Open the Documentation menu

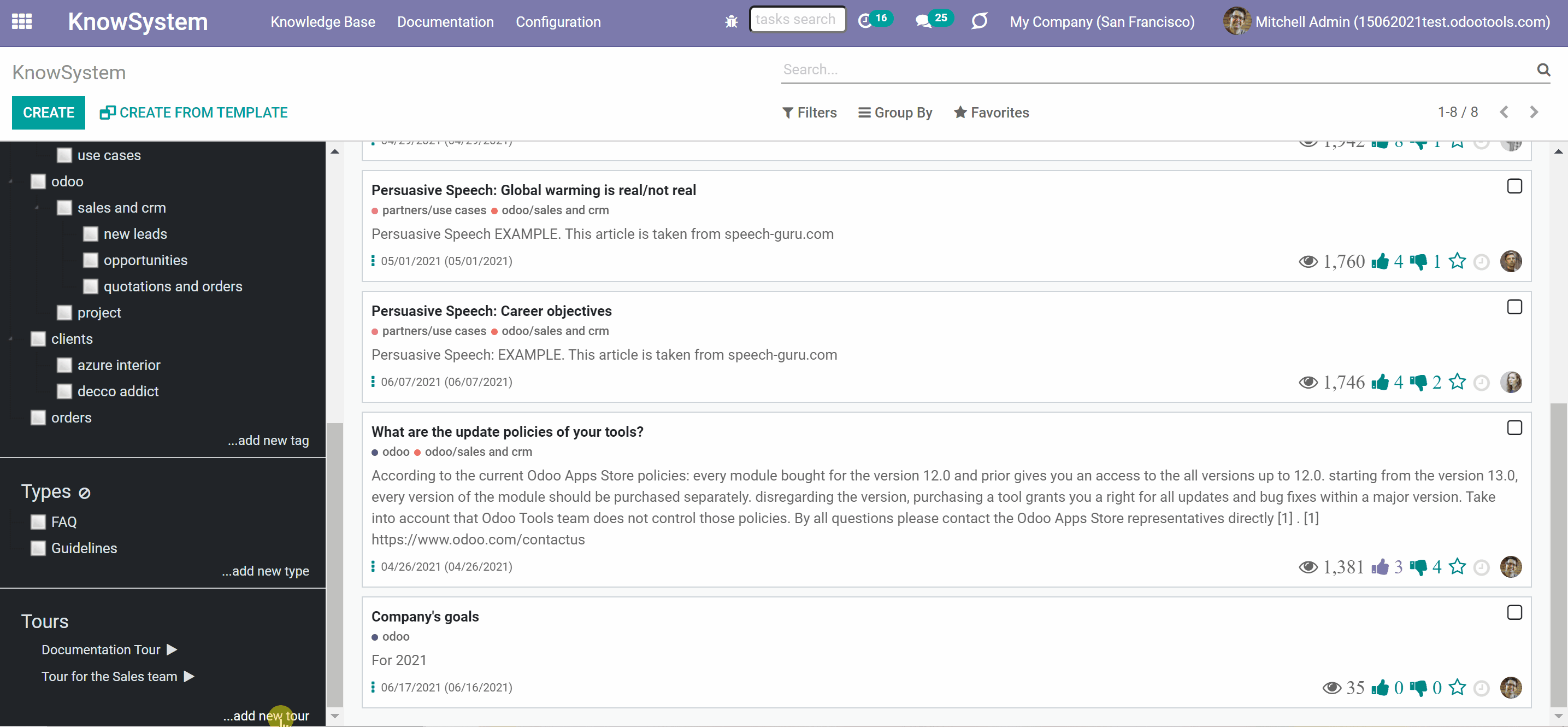coord(445,22)
